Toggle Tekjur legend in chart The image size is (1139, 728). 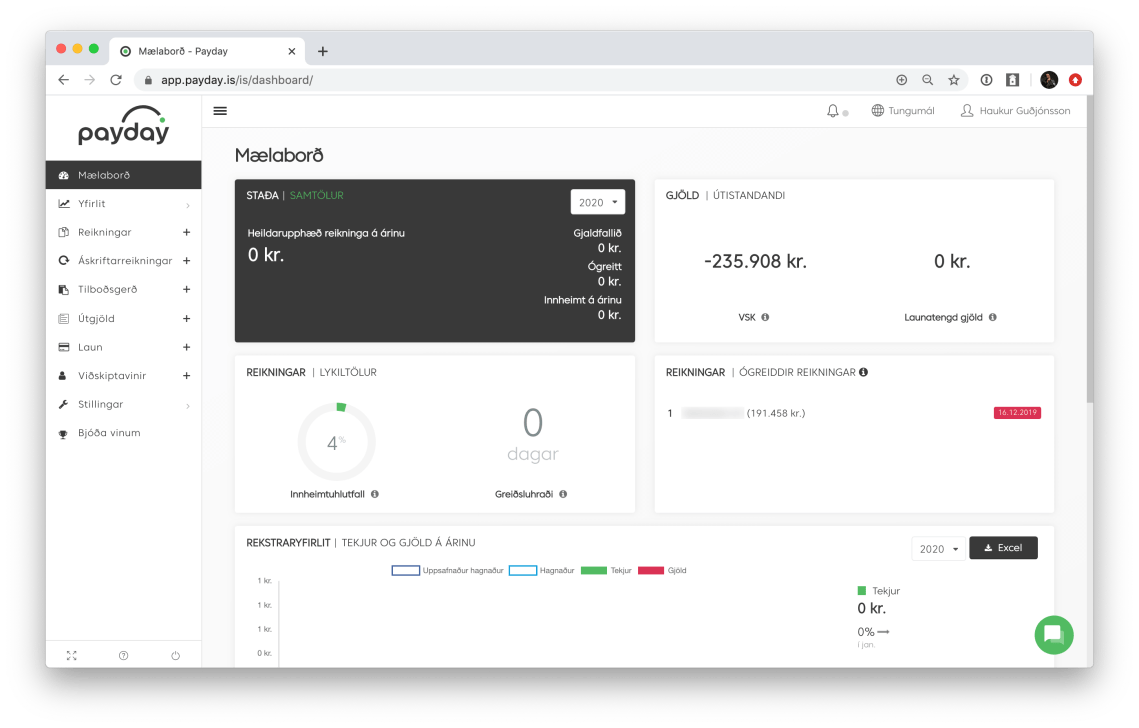click(606, 570)
